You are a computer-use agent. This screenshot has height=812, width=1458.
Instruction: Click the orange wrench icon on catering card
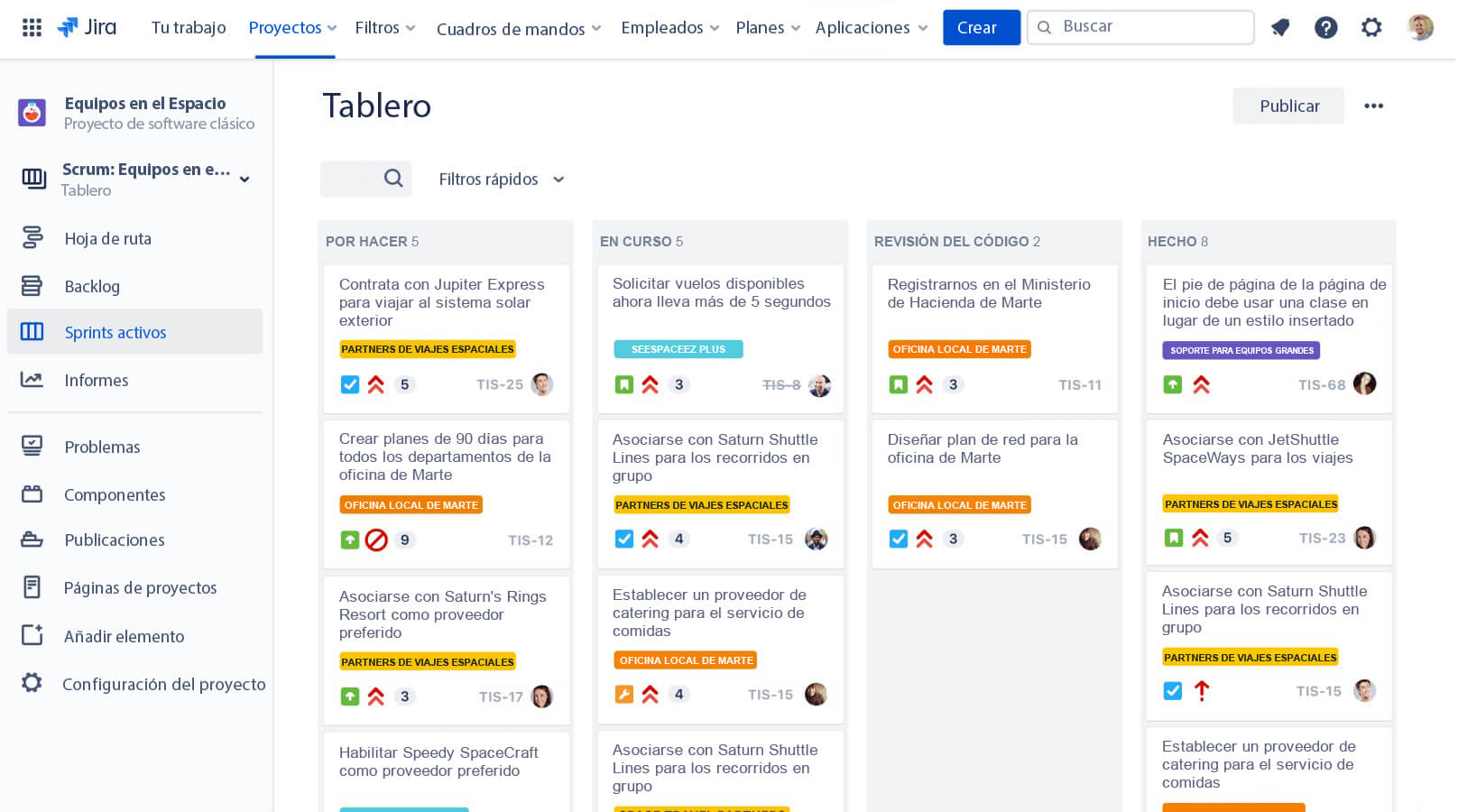click(x=624, y=694)
